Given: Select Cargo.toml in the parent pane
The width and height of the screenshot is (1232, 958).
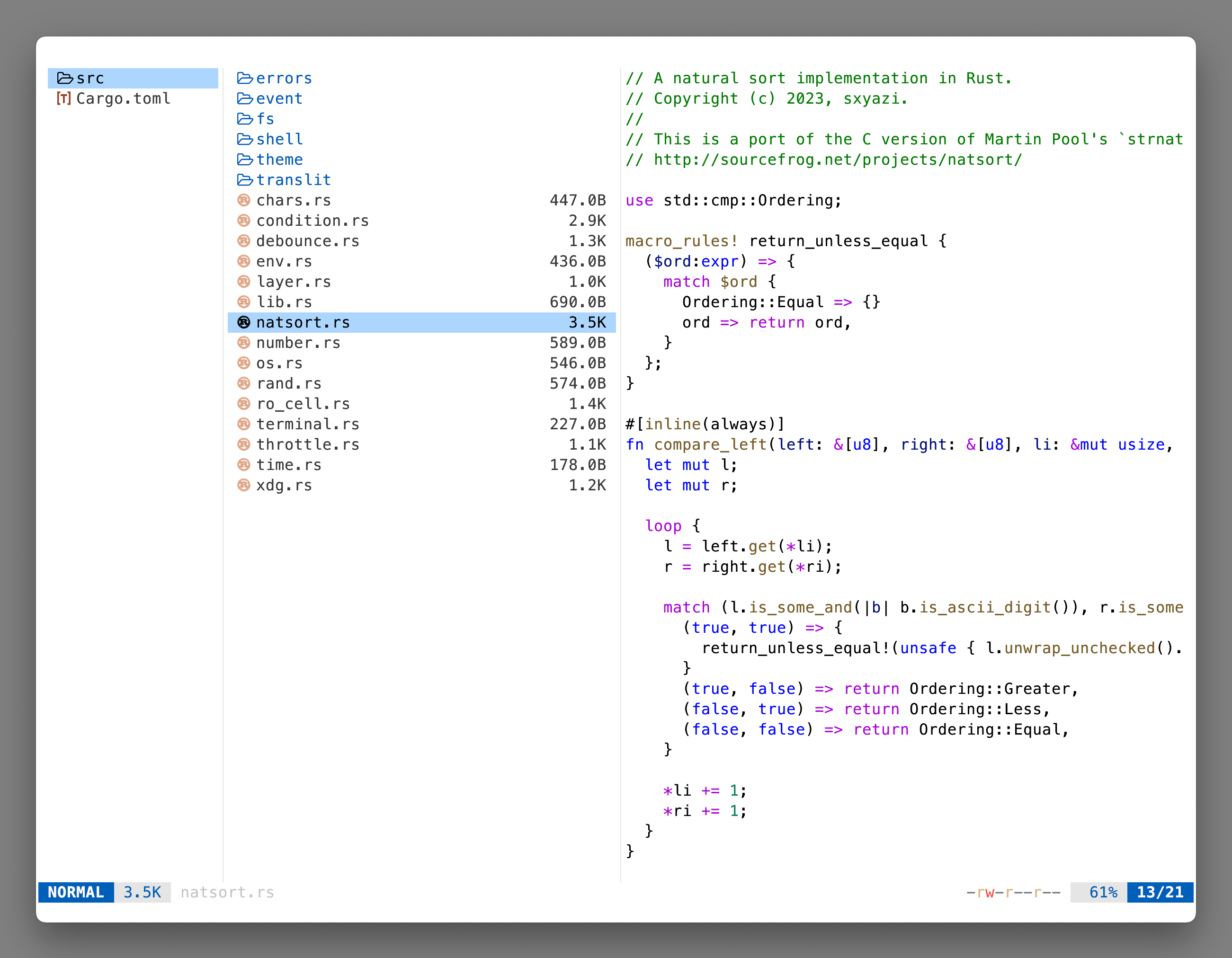Looking at the screenshot, I should tap(123, 98).
